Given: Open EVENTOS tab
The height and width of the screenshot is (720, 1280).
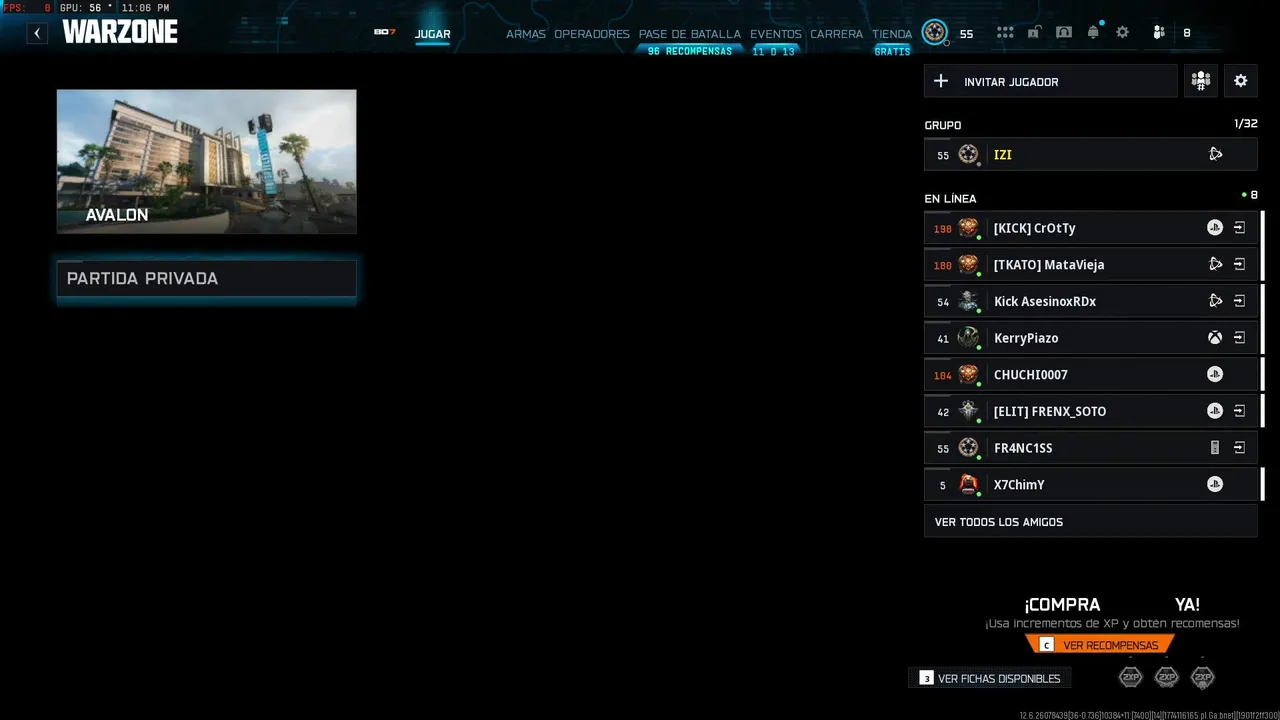Looking at the screenshot, I should 776,34.
